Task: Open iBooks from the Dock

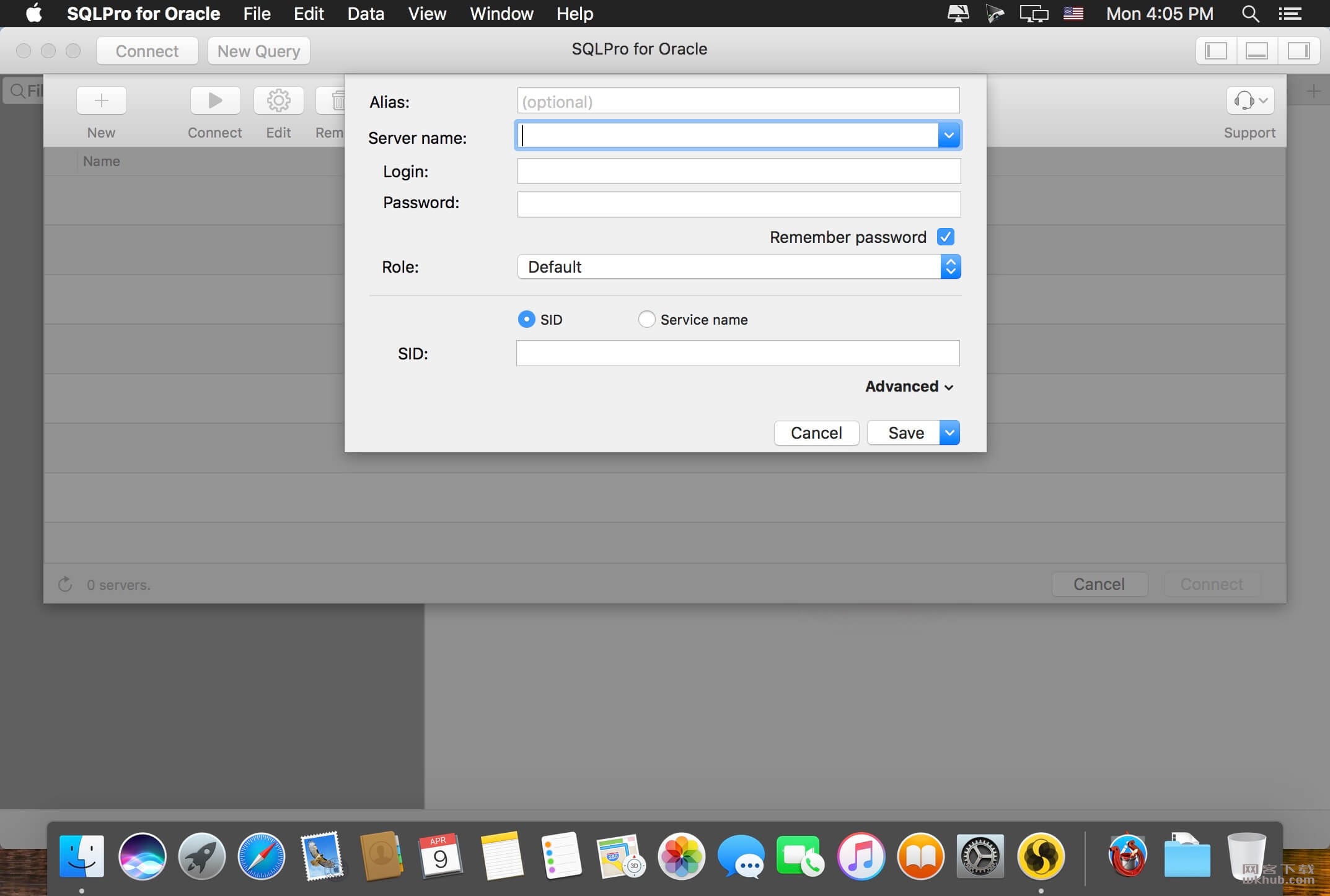Action: tap(921, 856)
